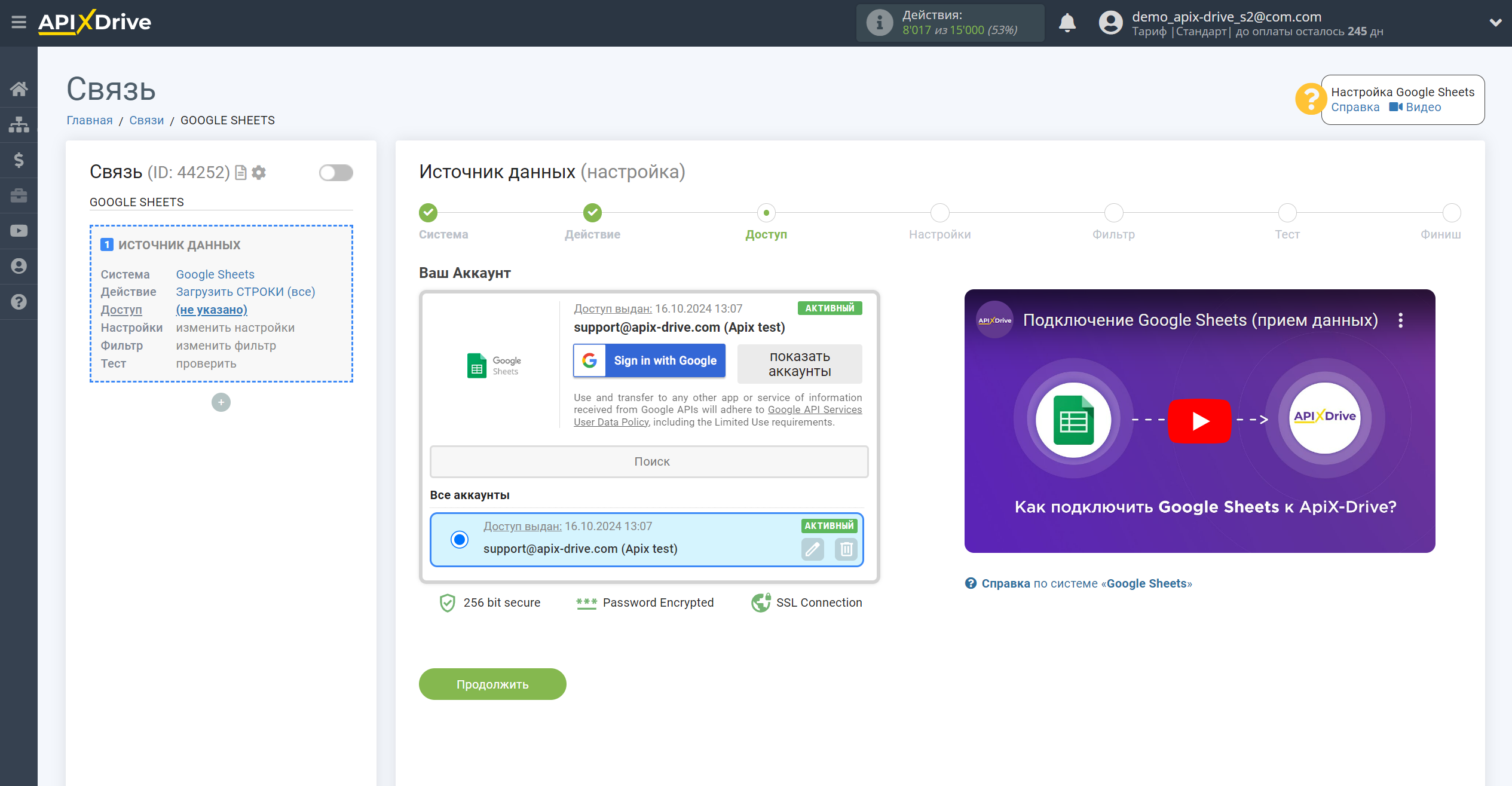Click Загрузить СТРОКИ (все) action link
1512x786 pixels.
click(x=246, y=292)
